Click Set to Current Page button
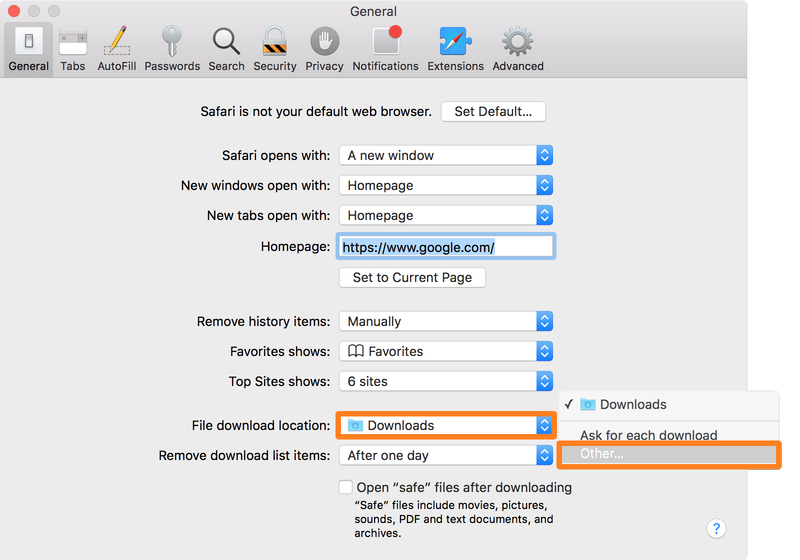This screenshot has height=560, width=800. pyautogui.click(x=412, y=277)
